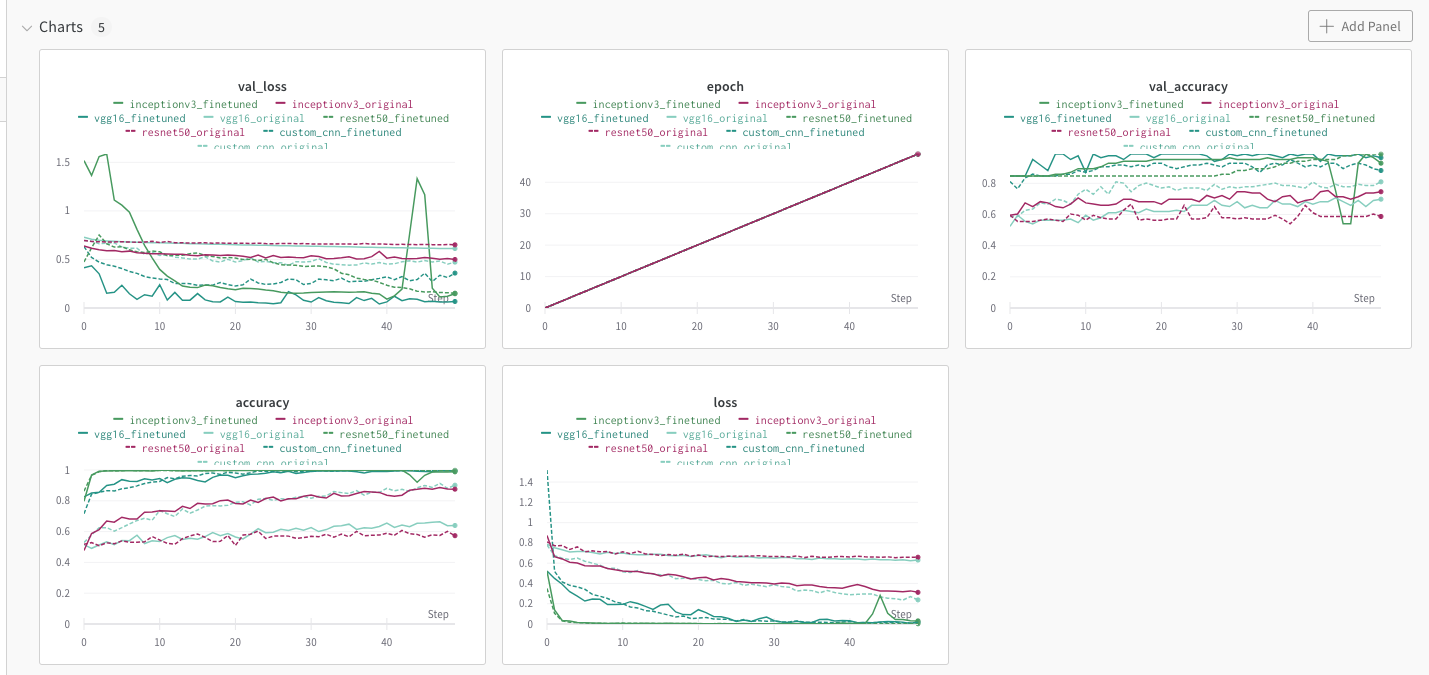
Task: Select the Charts section header label
Action: click(x=61, y=27)
